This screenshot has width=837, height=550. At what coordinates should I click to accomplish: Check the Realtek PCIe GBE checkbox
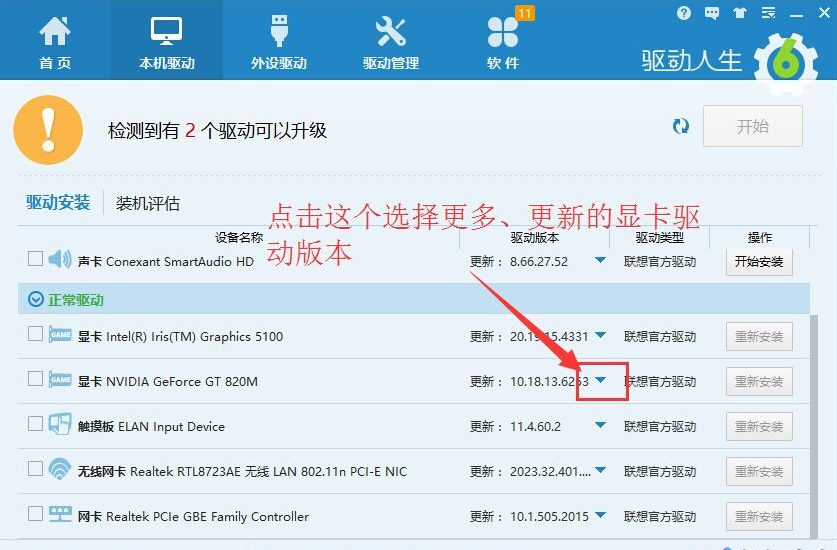(35, 513)
